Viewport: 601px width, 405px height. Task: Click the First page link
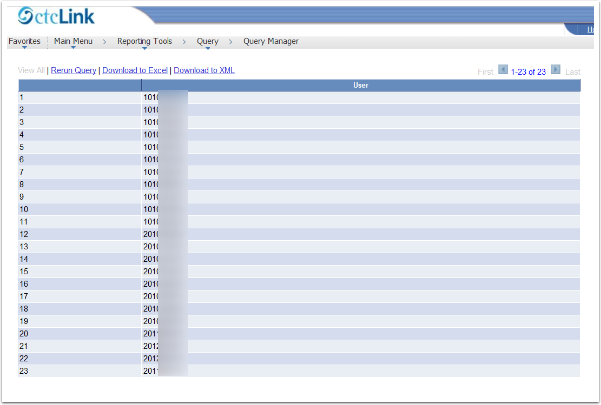pos(485,72)
